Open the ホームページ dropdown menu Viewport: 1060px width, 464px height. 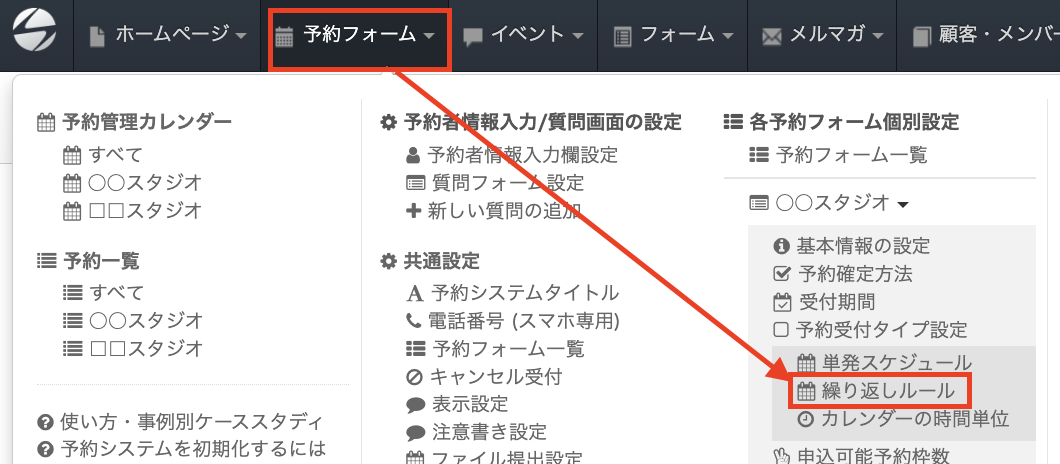(x=168, y=36)
